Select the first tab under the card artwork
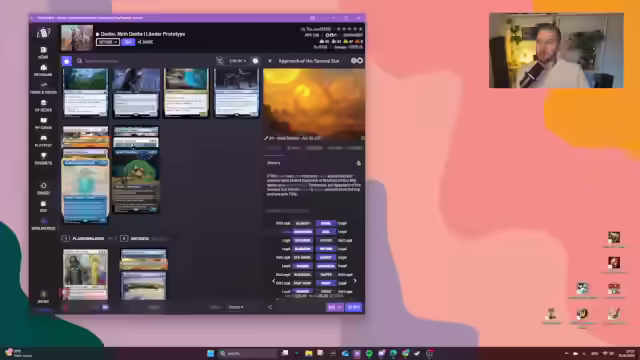This screenshot has width=640, height=360. pyautogui.click(x=274, y=148)
